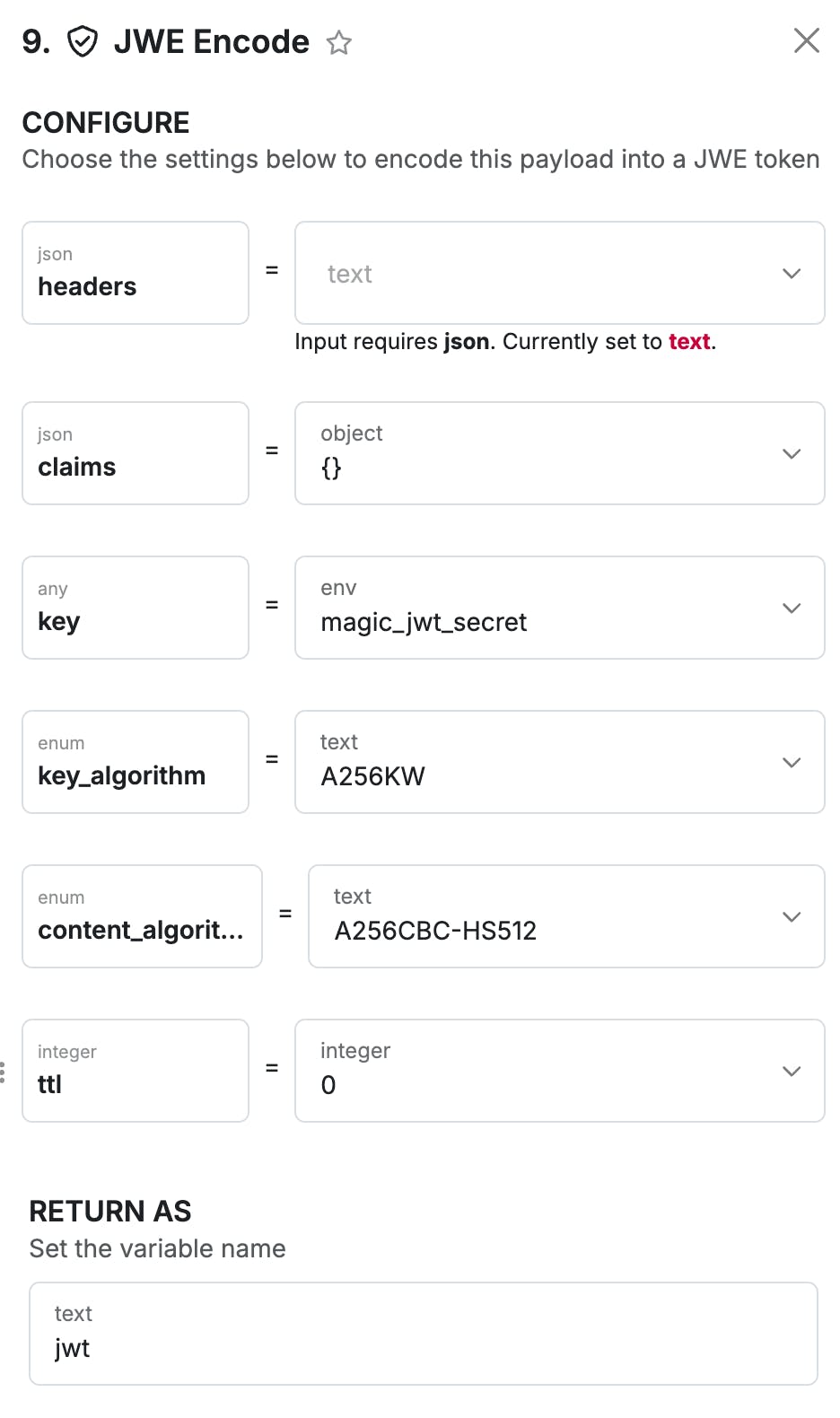
Task: Expand the headers value dropdown chevron
Action: (x=791, y=274)
